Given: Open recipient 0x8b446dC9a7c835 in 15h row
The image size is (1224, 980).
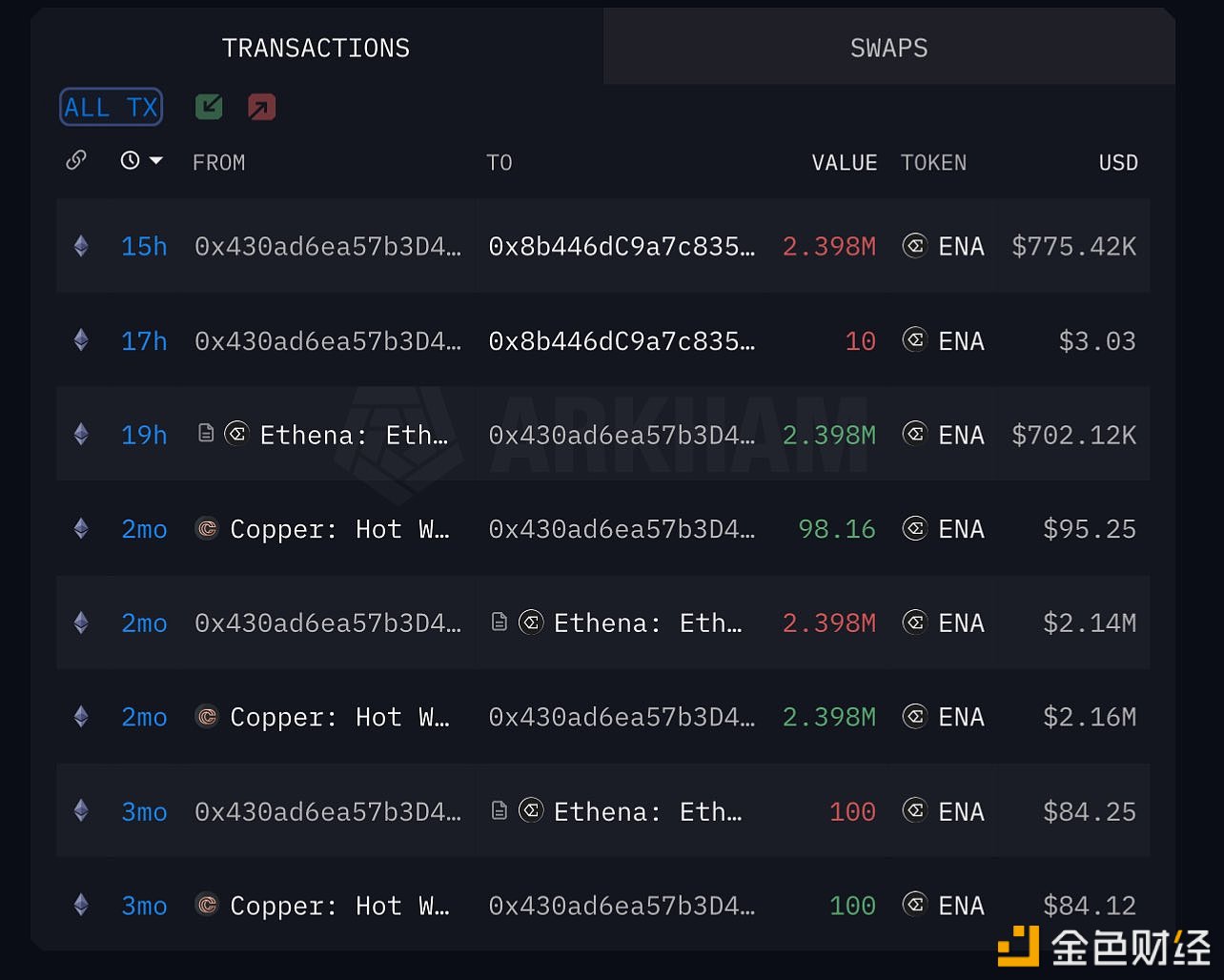Looking at the screenshot, I should pyautogui.click(x=622, y=246).
